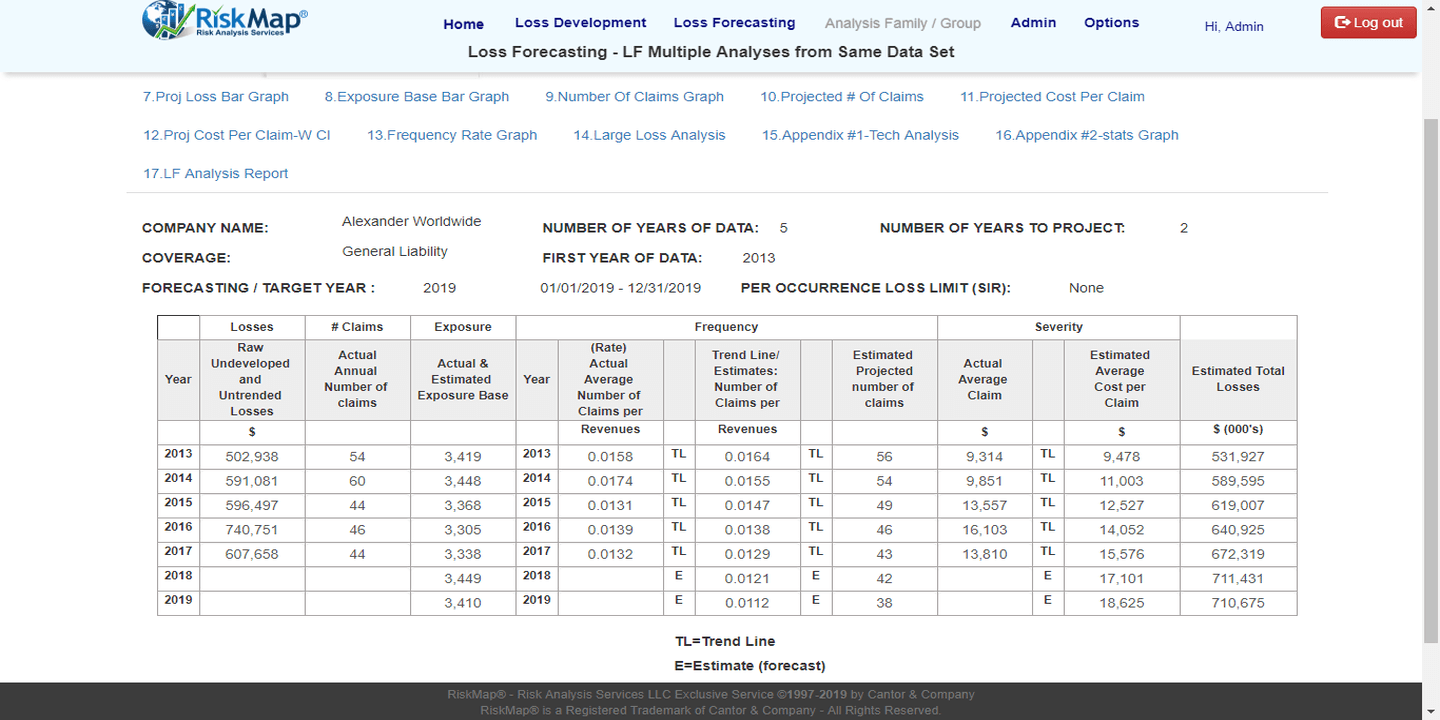Open 11.Projected Cost Per Claim
This screenshot has width=1440, height=720.
(x=1052, y=97)
